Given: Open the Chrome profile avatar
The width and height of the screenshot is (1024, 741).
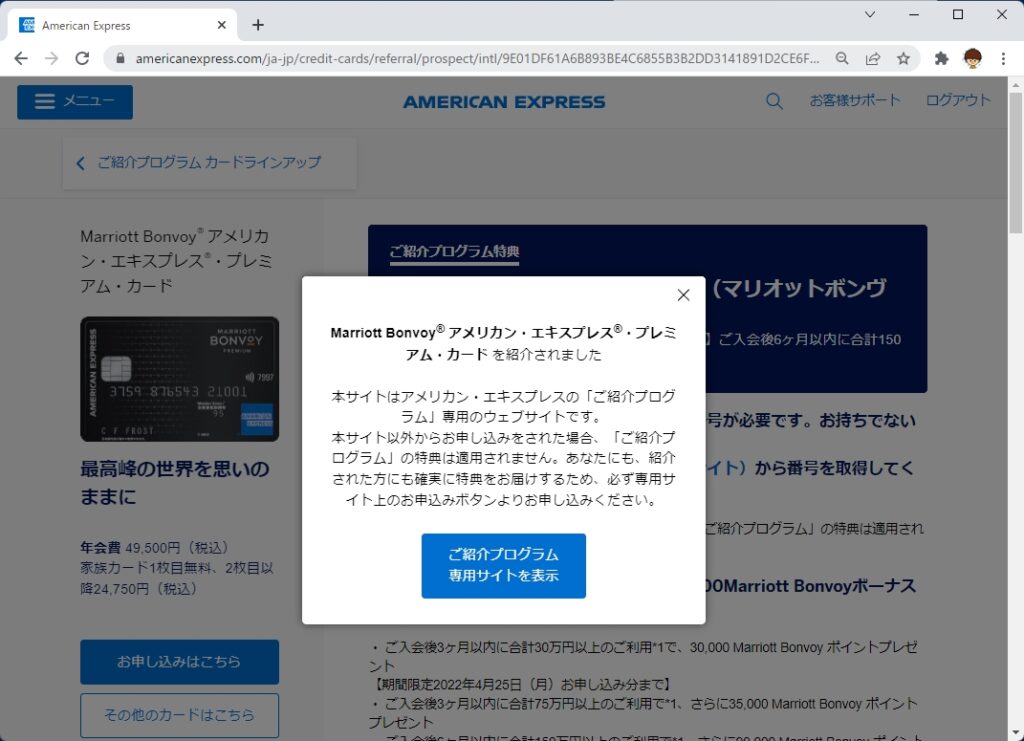Looking at the screenshot, I should pos(972,58).
